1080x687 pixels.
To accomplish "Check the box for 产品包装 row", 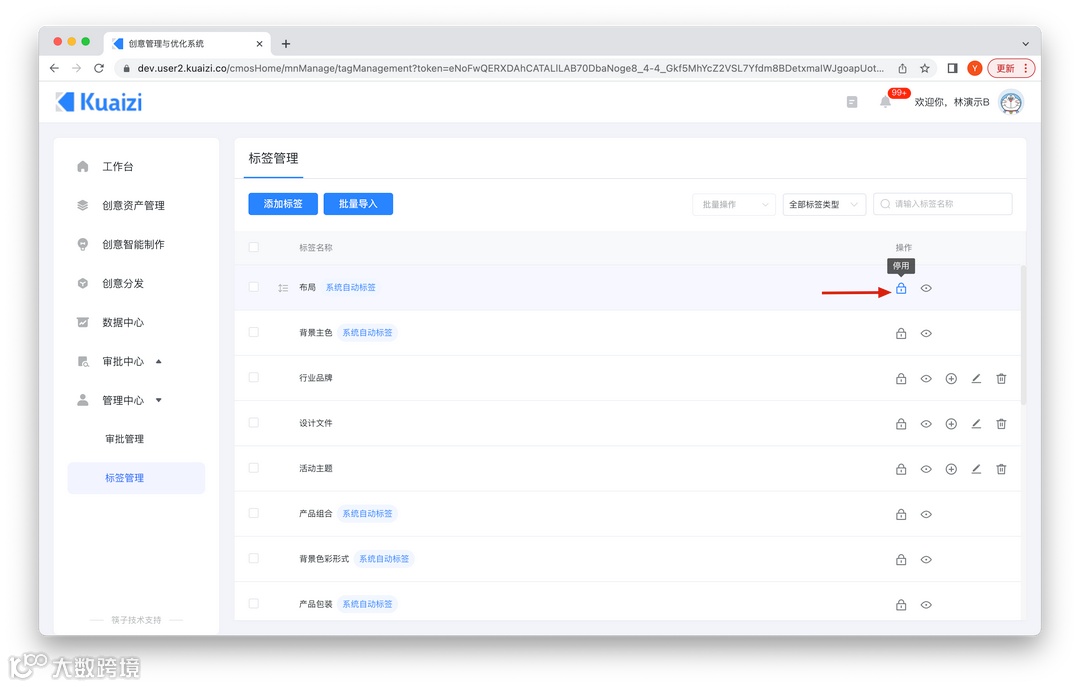I will (x=253, y=604).
